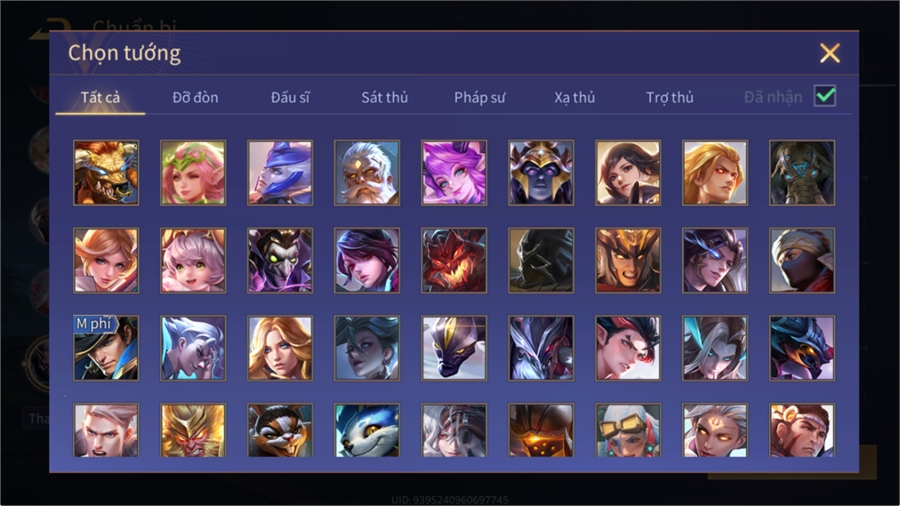Screen dimensions: 900x506
Task: Choose the red fire demon hero
Action: 454,260
